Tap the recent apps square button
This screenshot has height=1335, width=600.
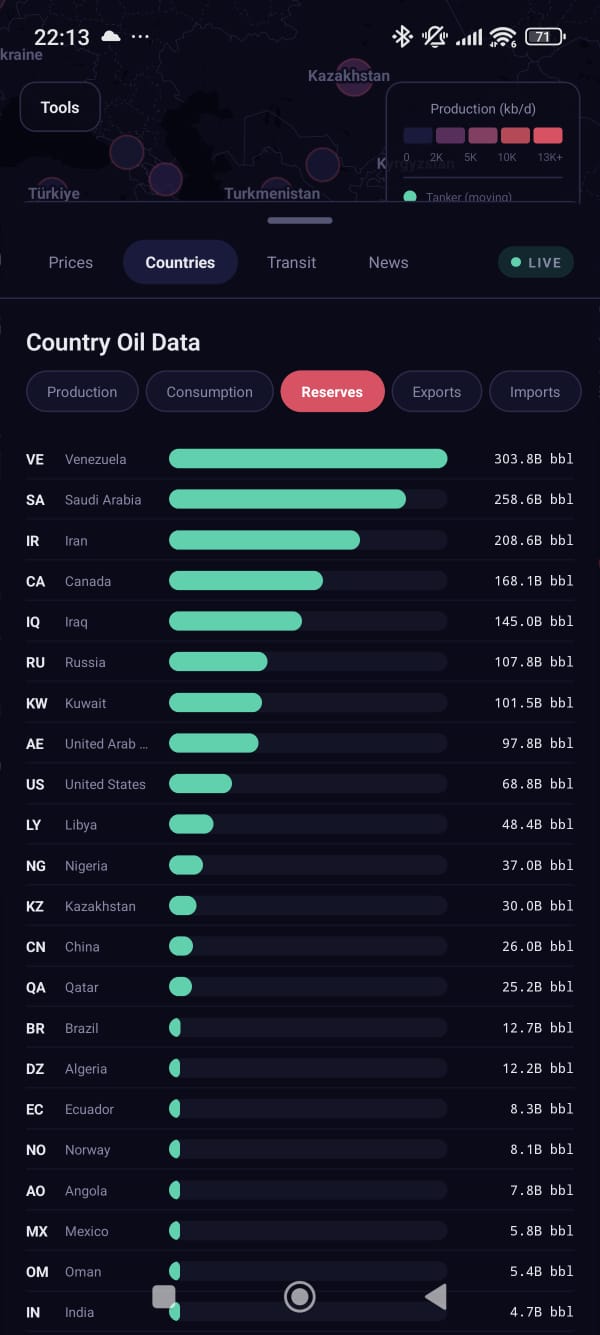pyautogui.click(x=164, y=1297)
